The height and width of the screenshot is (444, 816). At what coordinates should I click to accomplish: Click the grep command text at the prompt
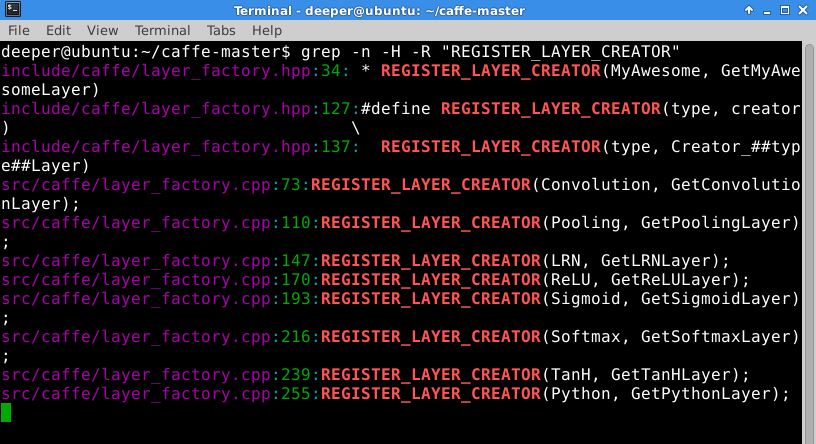(x=490, y=52)
